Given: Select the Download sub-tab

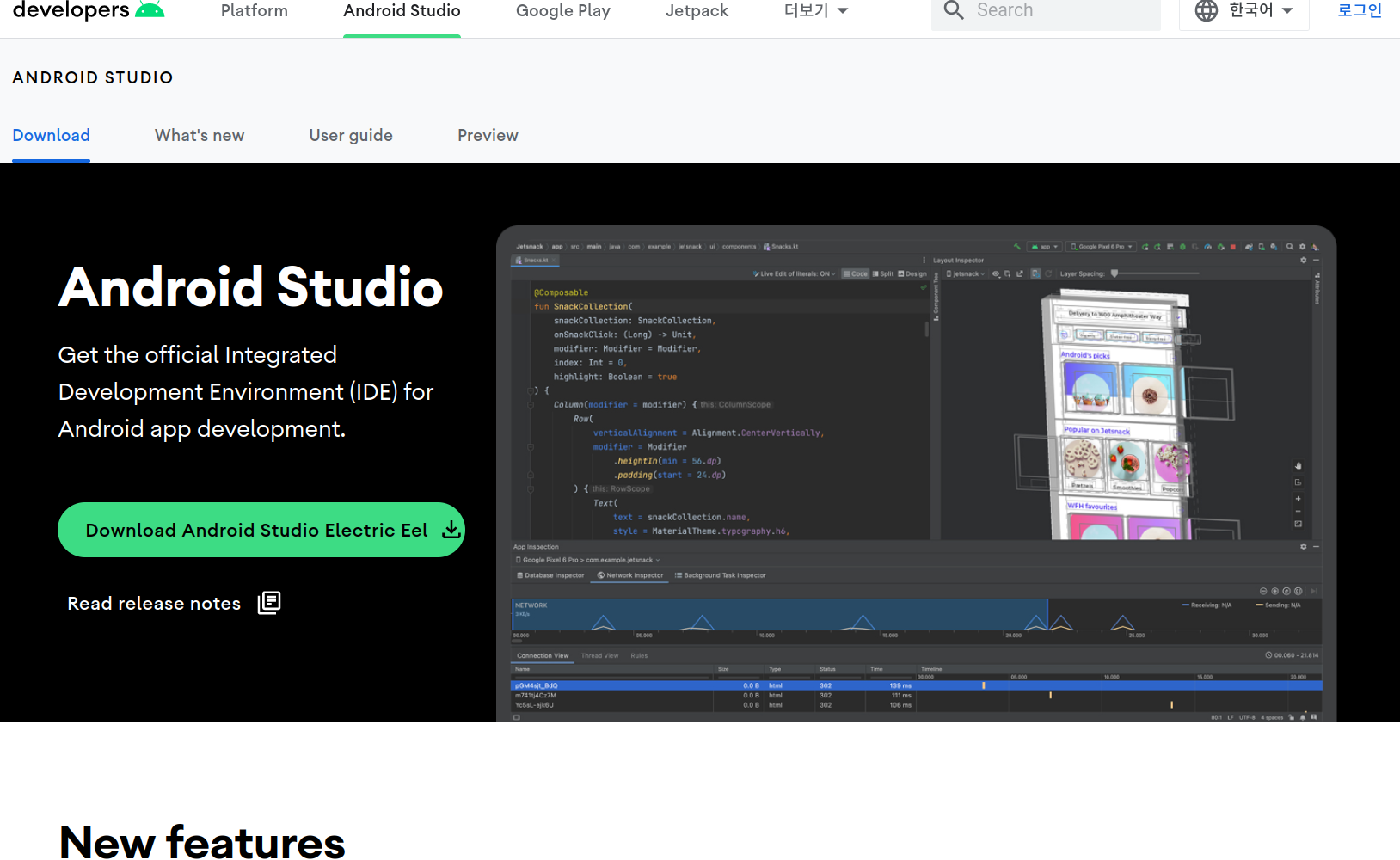Looking at the screenshot, I should tap(51, 135).
